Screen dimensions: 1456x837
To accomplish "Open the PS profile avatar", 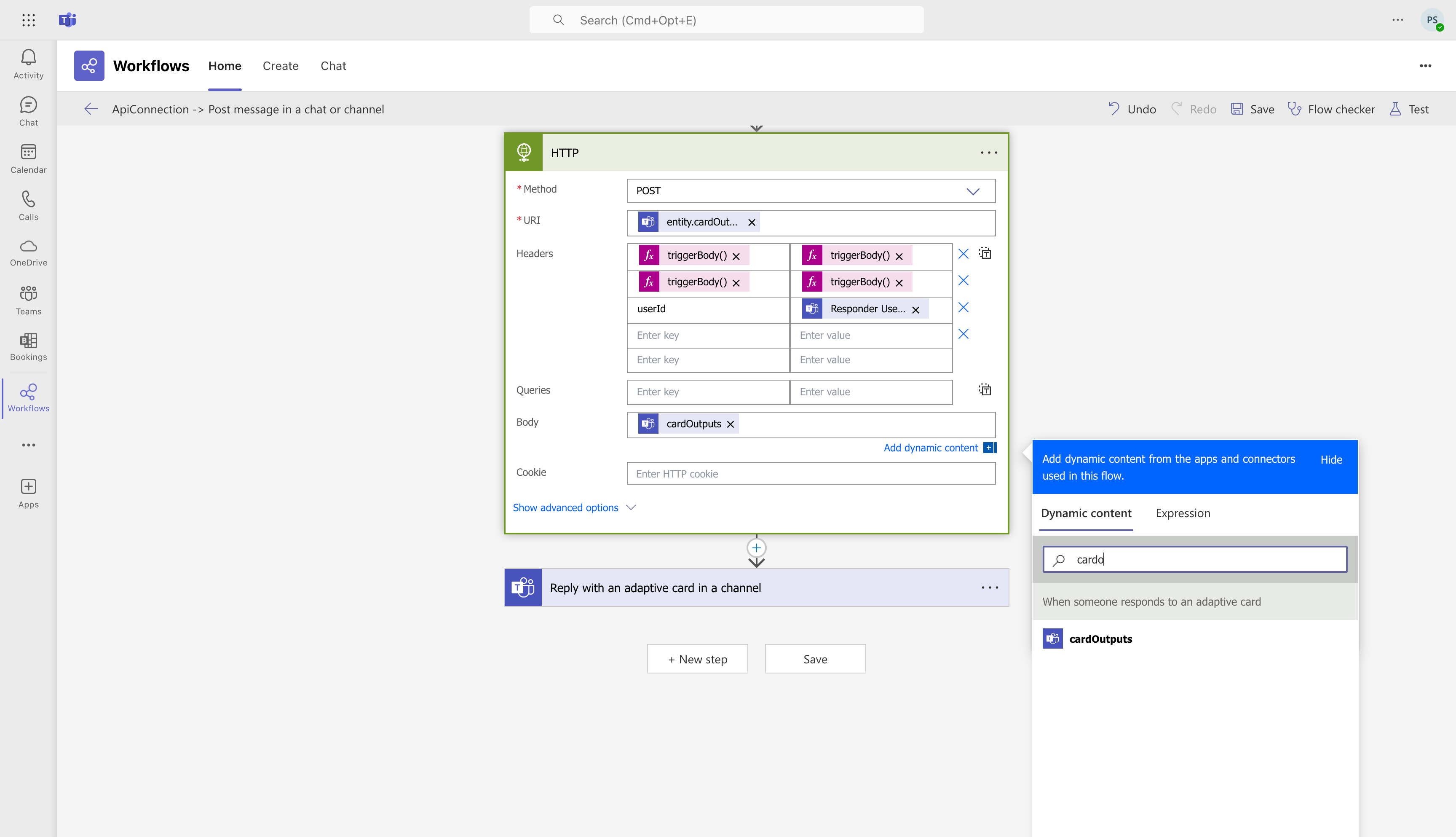I will 1432,20.
